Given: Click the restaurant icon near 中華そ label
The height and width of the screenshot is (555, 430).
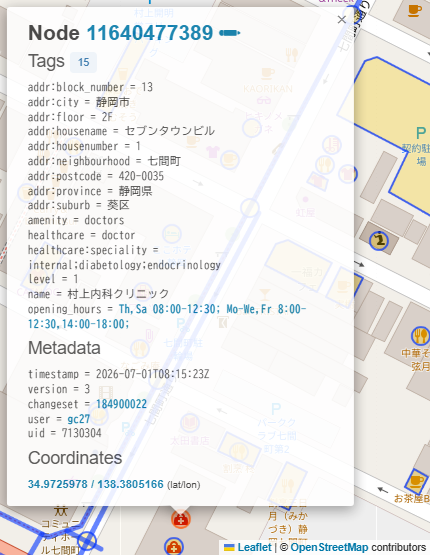Looking at the screenshot, I should [420, 336].
